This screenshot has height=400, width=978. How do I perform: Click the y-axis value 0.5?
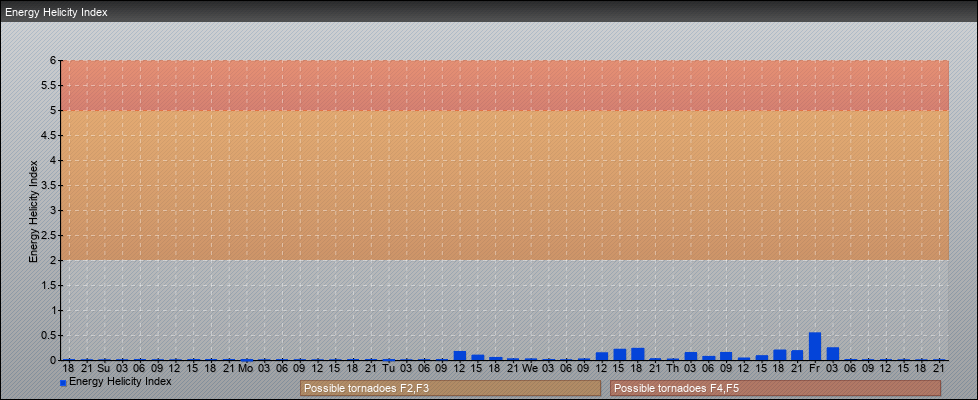50,335
